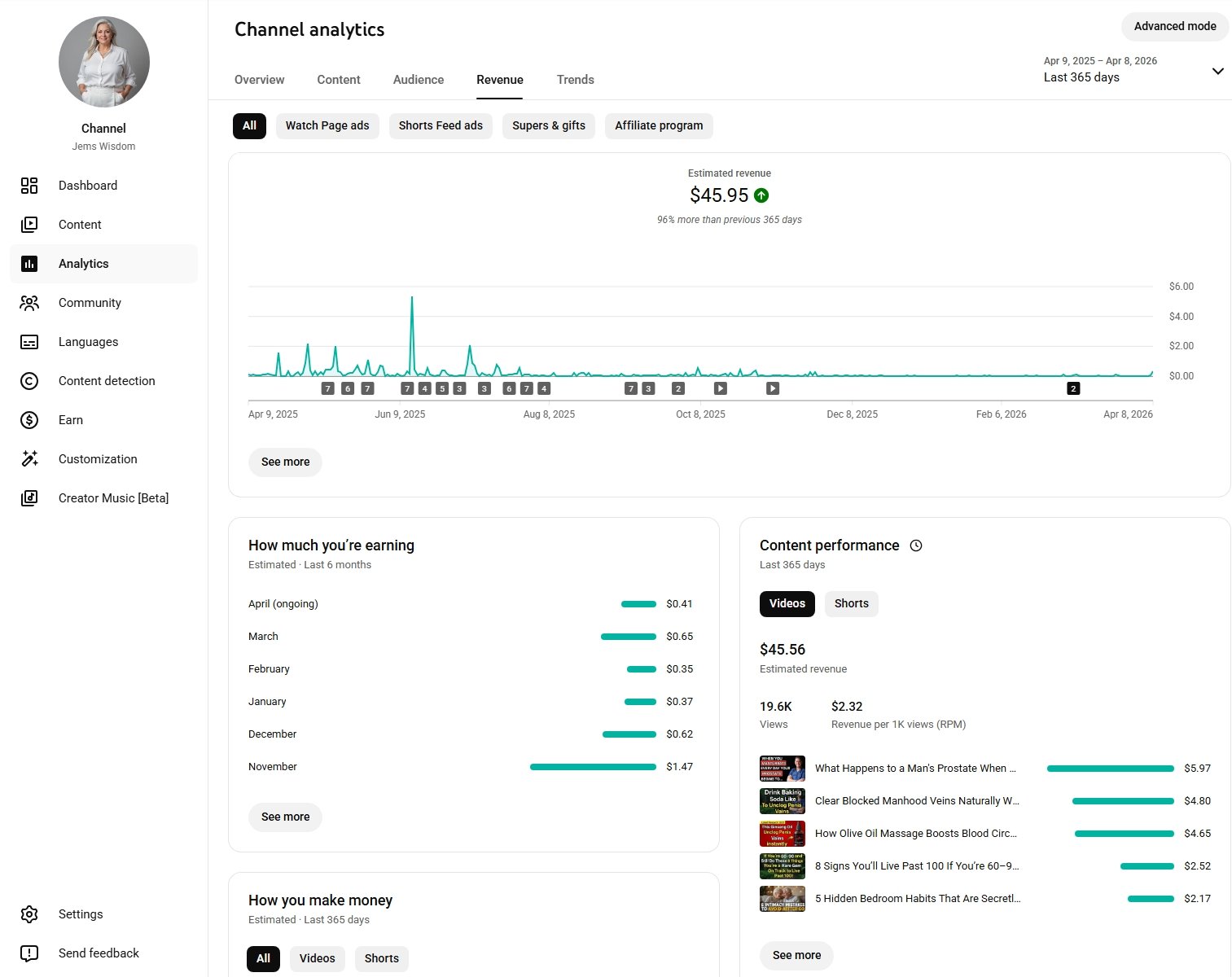The width and height of the screenshot is (1232, 977).
Task: Click the Community people icon
Action: [29, 303]
